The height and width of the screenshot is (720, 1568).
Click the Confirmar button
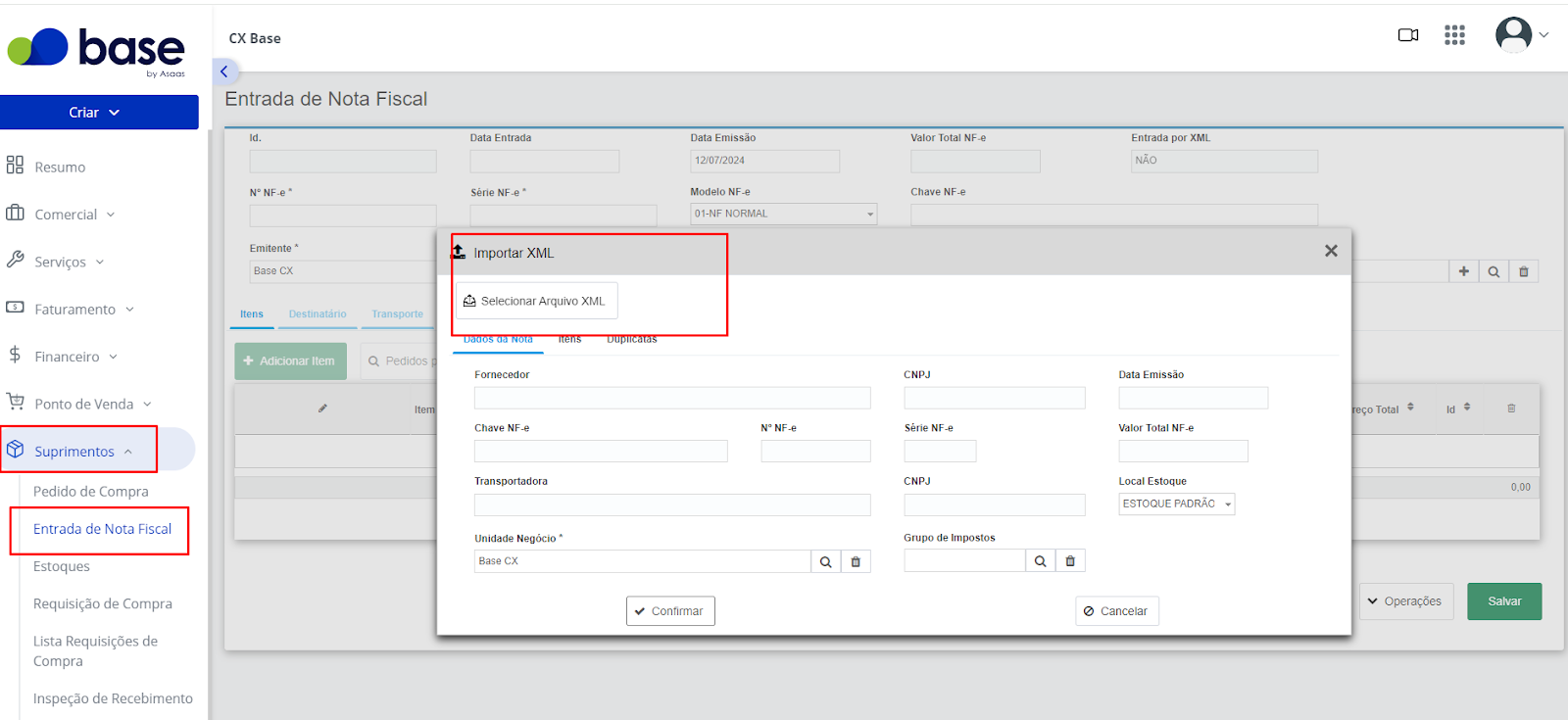pyautogui.click(x=670, y=611)
